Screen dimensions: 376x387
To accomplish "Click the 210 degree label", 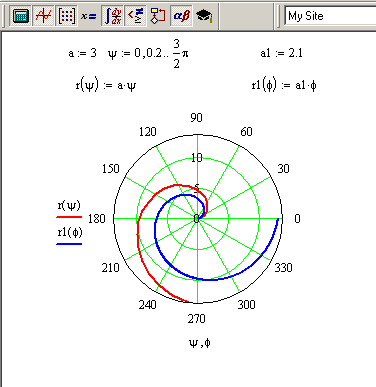I will point(110,268).
